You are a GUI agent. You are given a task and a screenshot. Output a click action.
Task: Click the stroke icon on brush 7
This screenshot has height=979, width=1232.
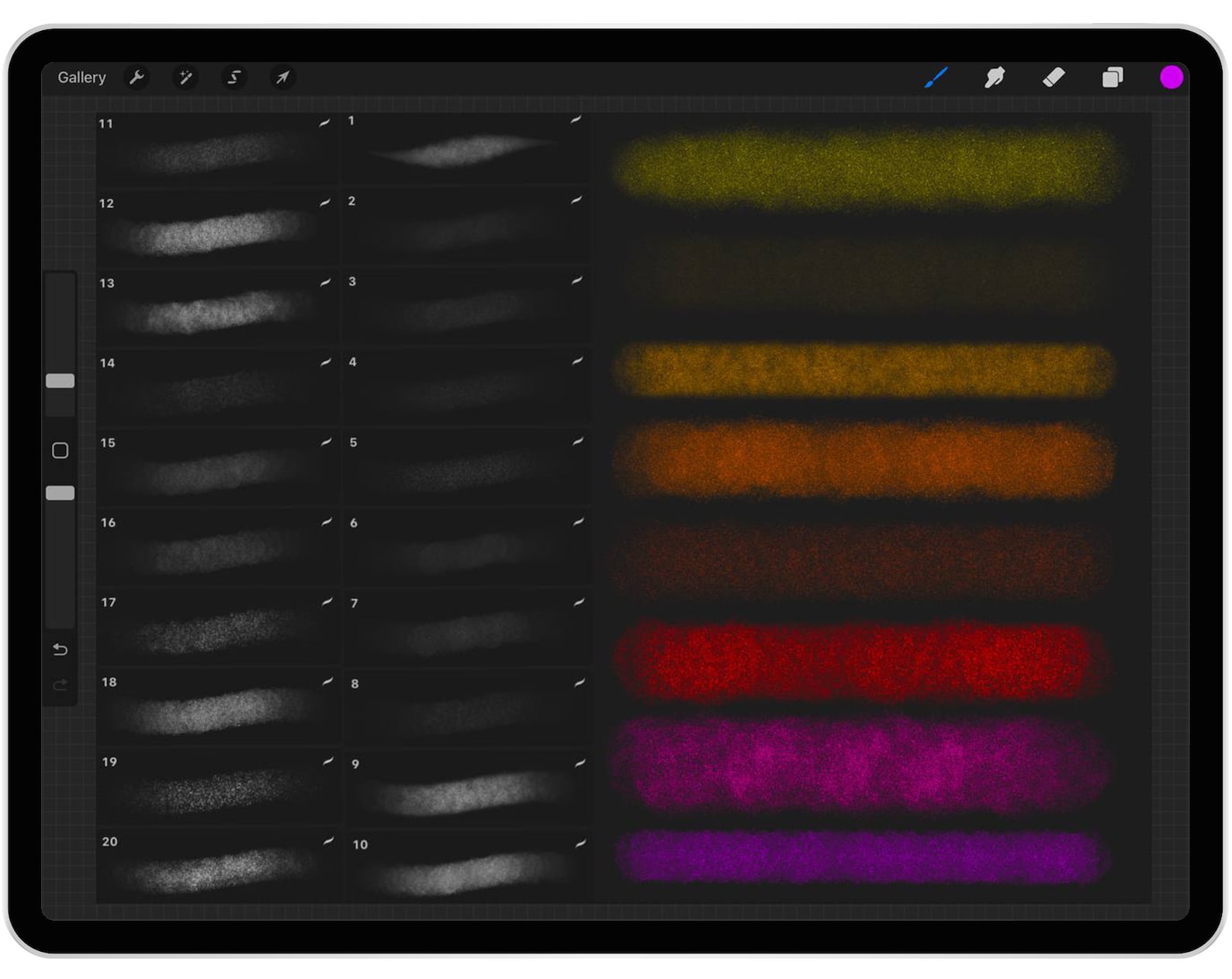click(580, 602)
